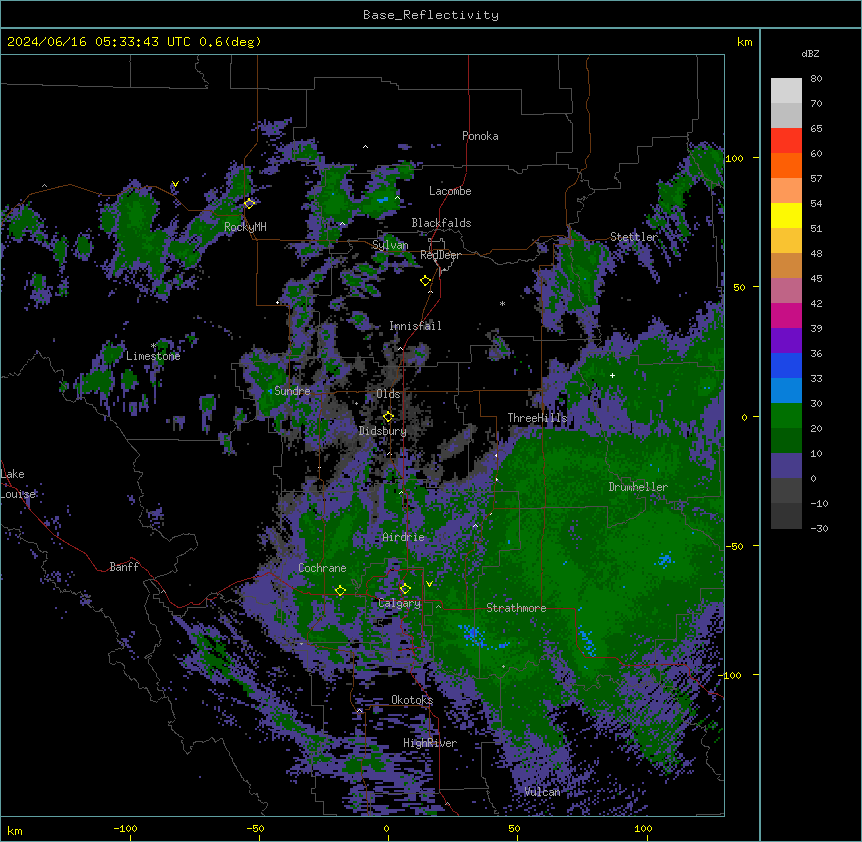Click the yellow diamond marker below Cochrane

[340, 590]
